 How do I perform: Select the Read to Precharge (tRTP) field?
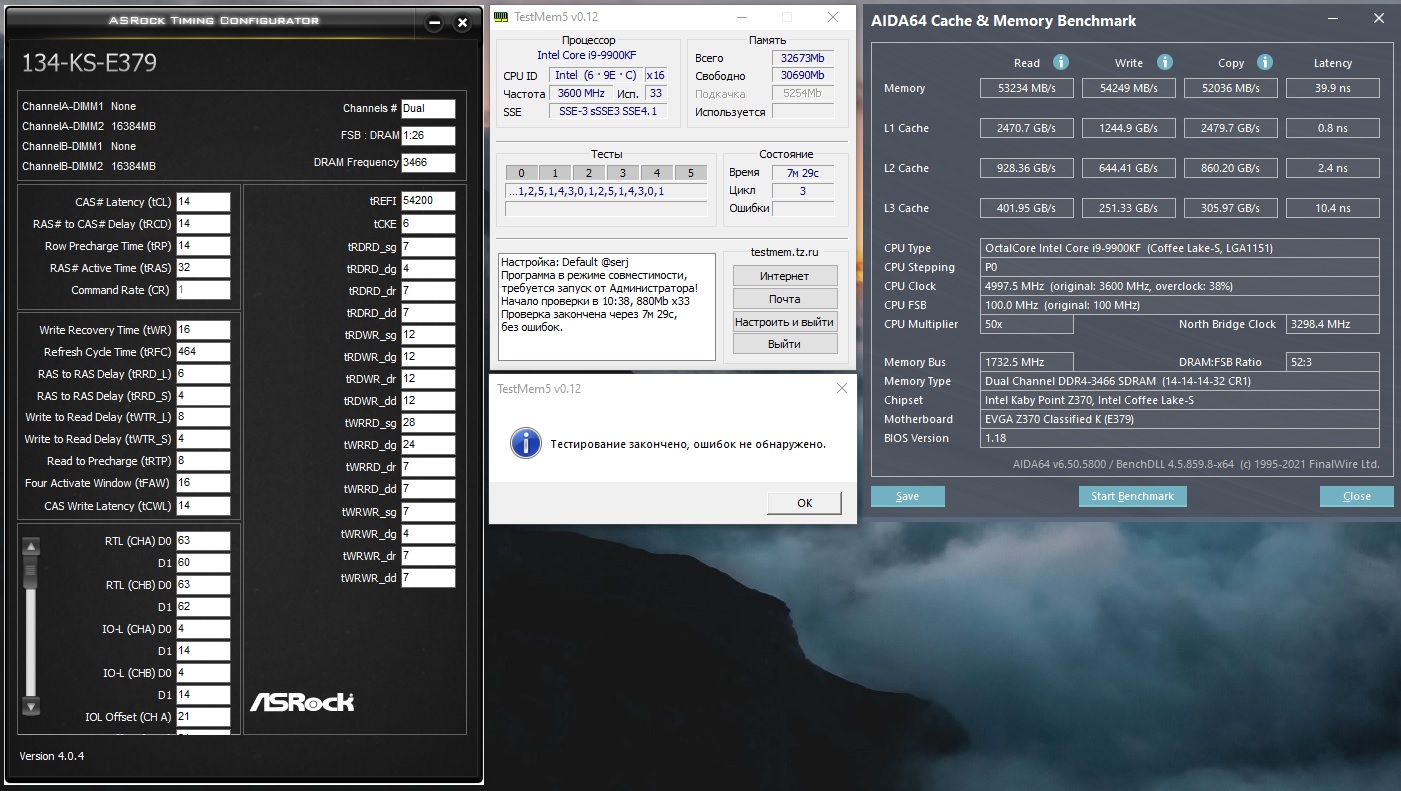tap(203, 461)
